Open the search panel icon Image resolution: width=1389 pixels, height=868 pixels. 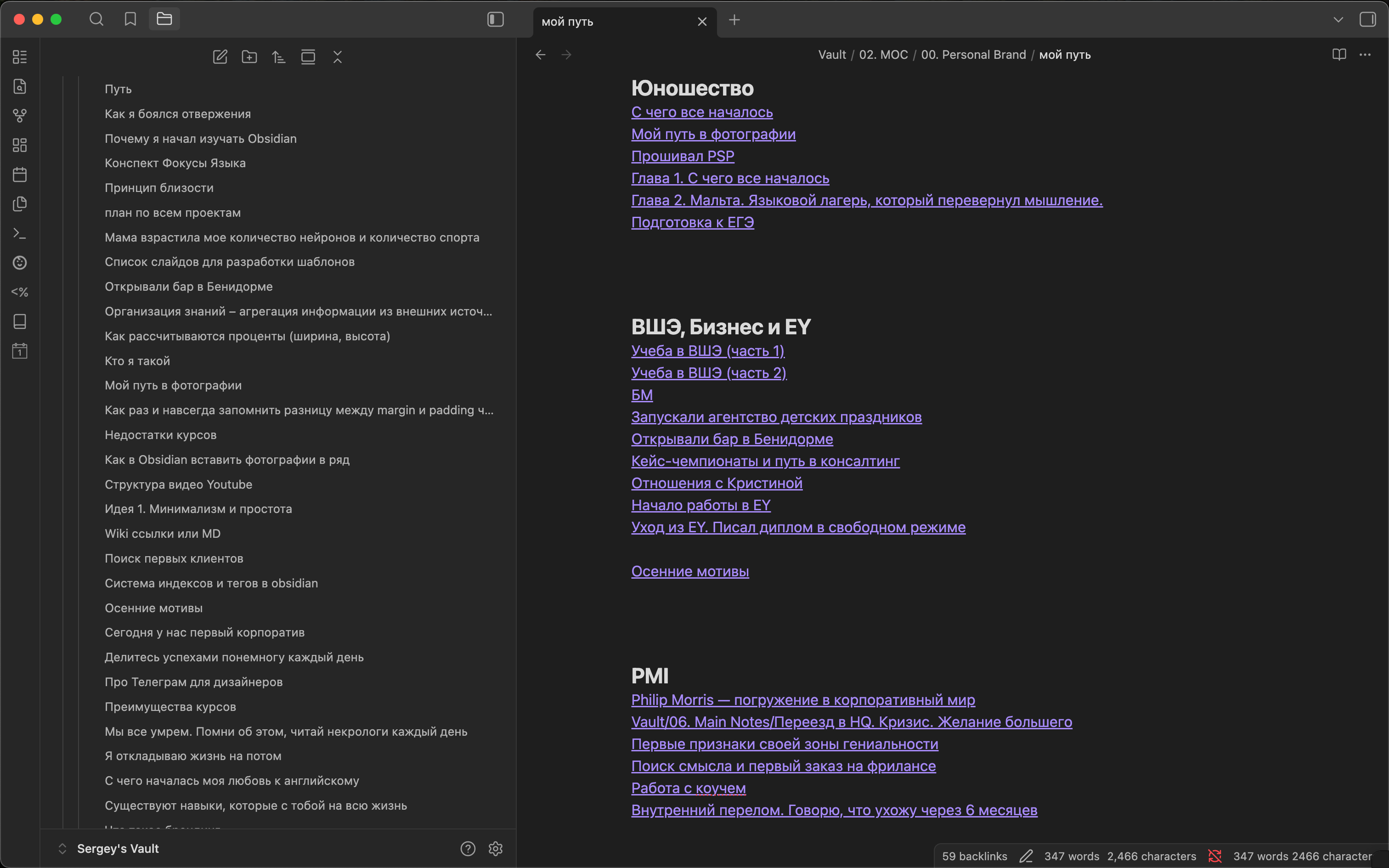[96, 19]
